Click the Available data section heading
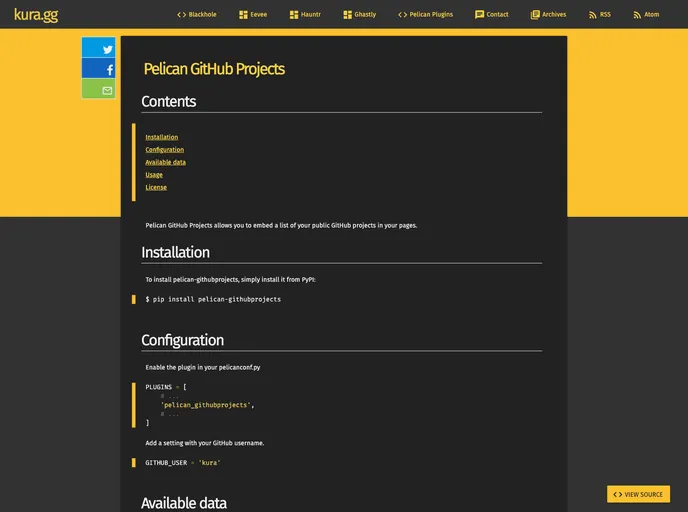The height and width of the screenshot is (512, 688). (184, 503)
